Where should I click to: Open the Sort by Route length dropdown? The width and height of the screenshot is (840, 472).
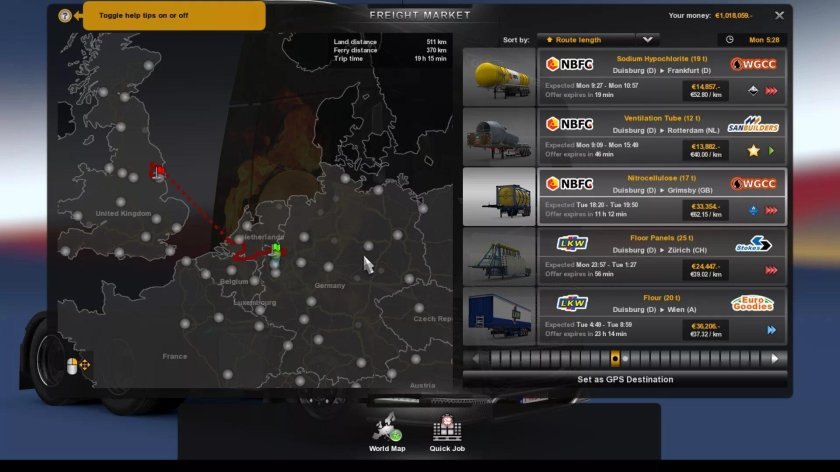pyautogui.click(x=590, y=40)
